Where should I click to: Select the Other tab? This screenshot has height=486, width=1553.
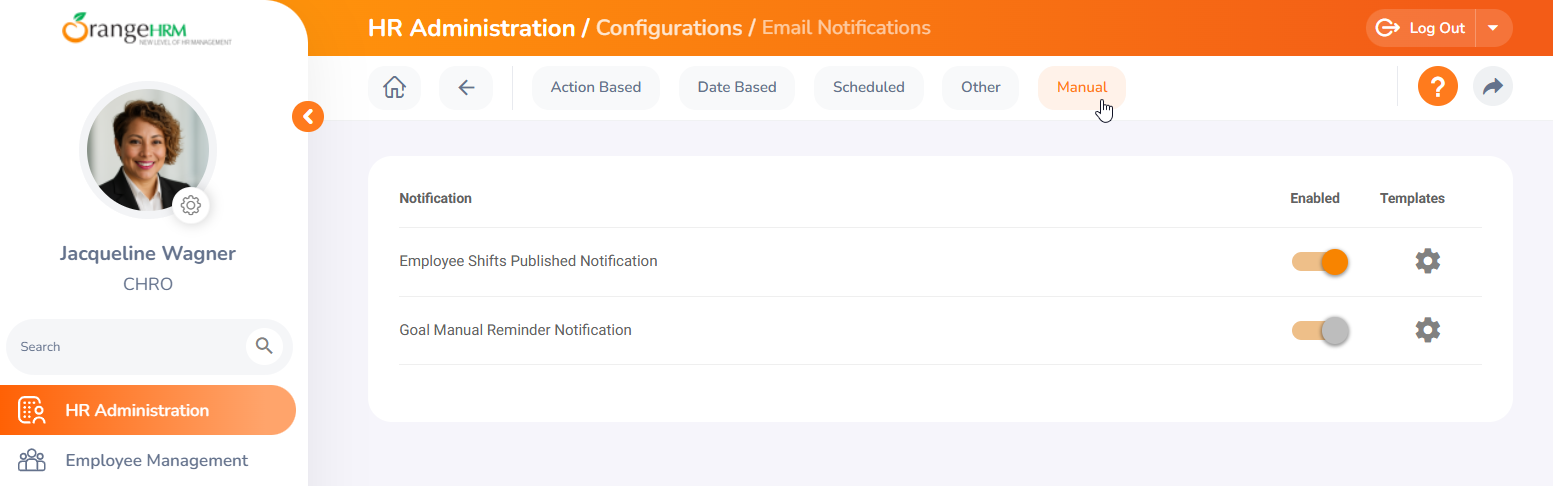coord(980,87)
